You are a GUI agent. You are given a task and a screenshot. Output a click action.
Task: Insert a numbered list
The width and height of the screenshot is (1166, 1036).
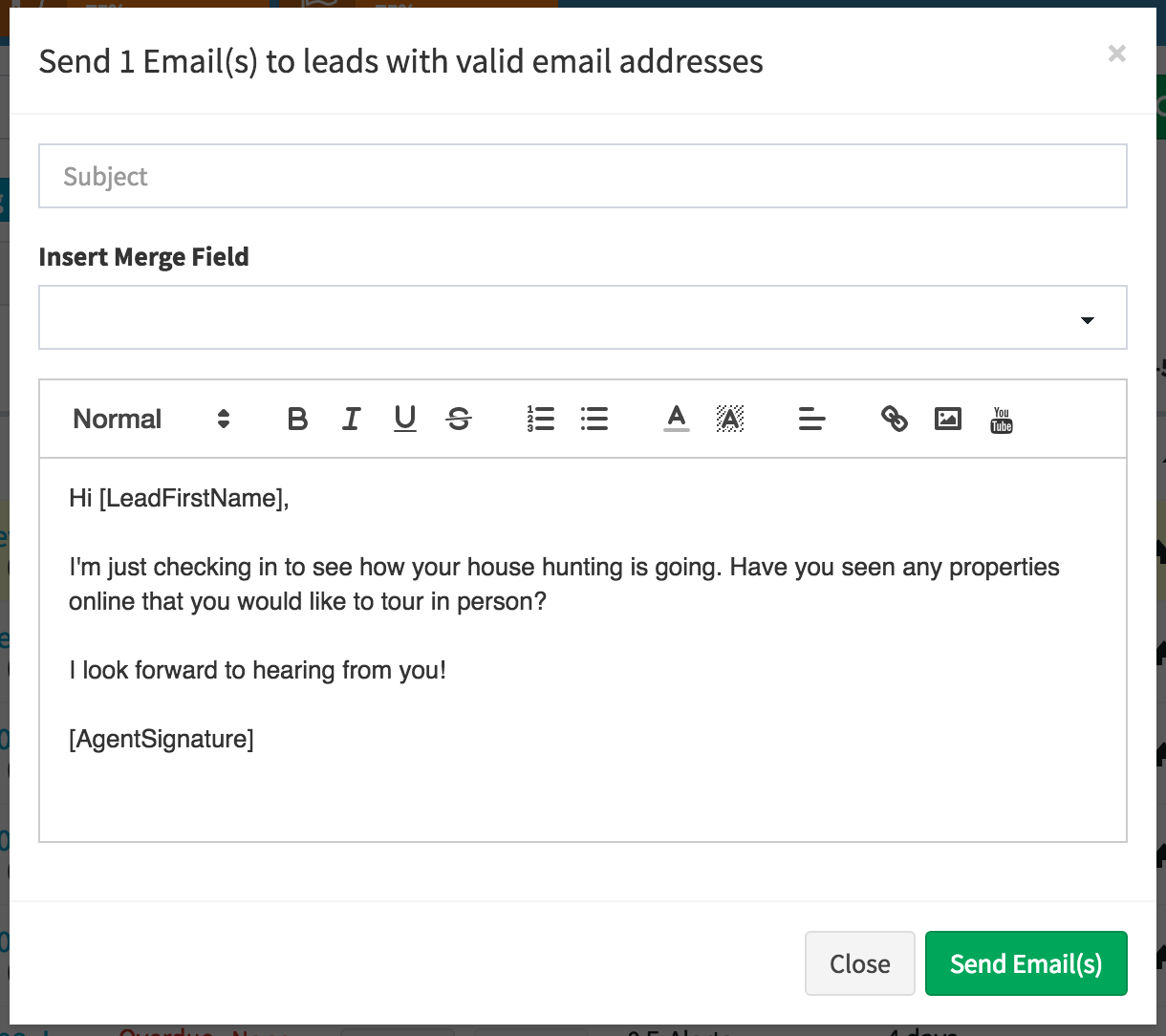[540, 419]
